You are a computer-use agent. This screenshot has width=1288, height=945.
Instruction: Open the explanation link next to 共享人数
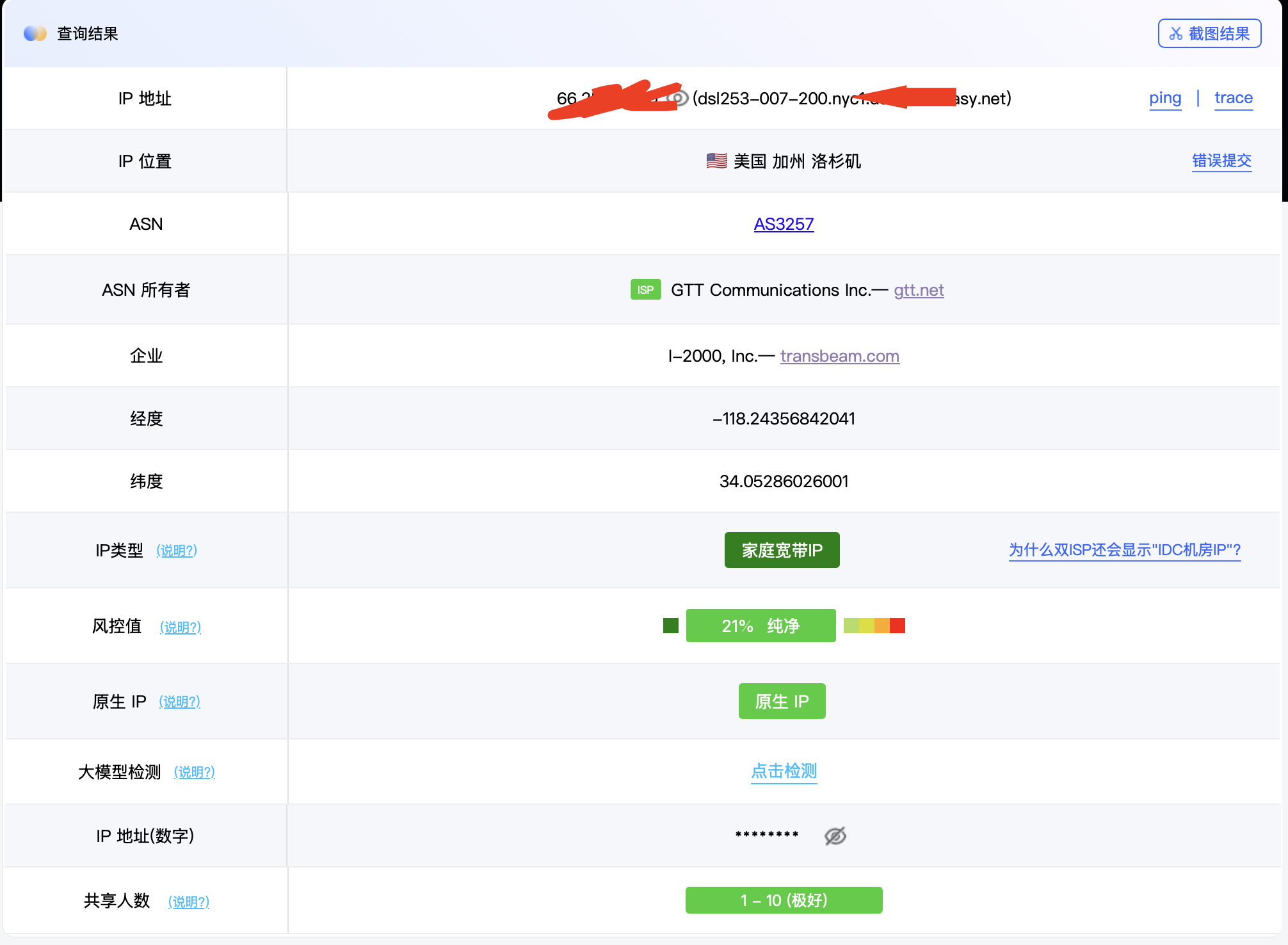(189, 901)
